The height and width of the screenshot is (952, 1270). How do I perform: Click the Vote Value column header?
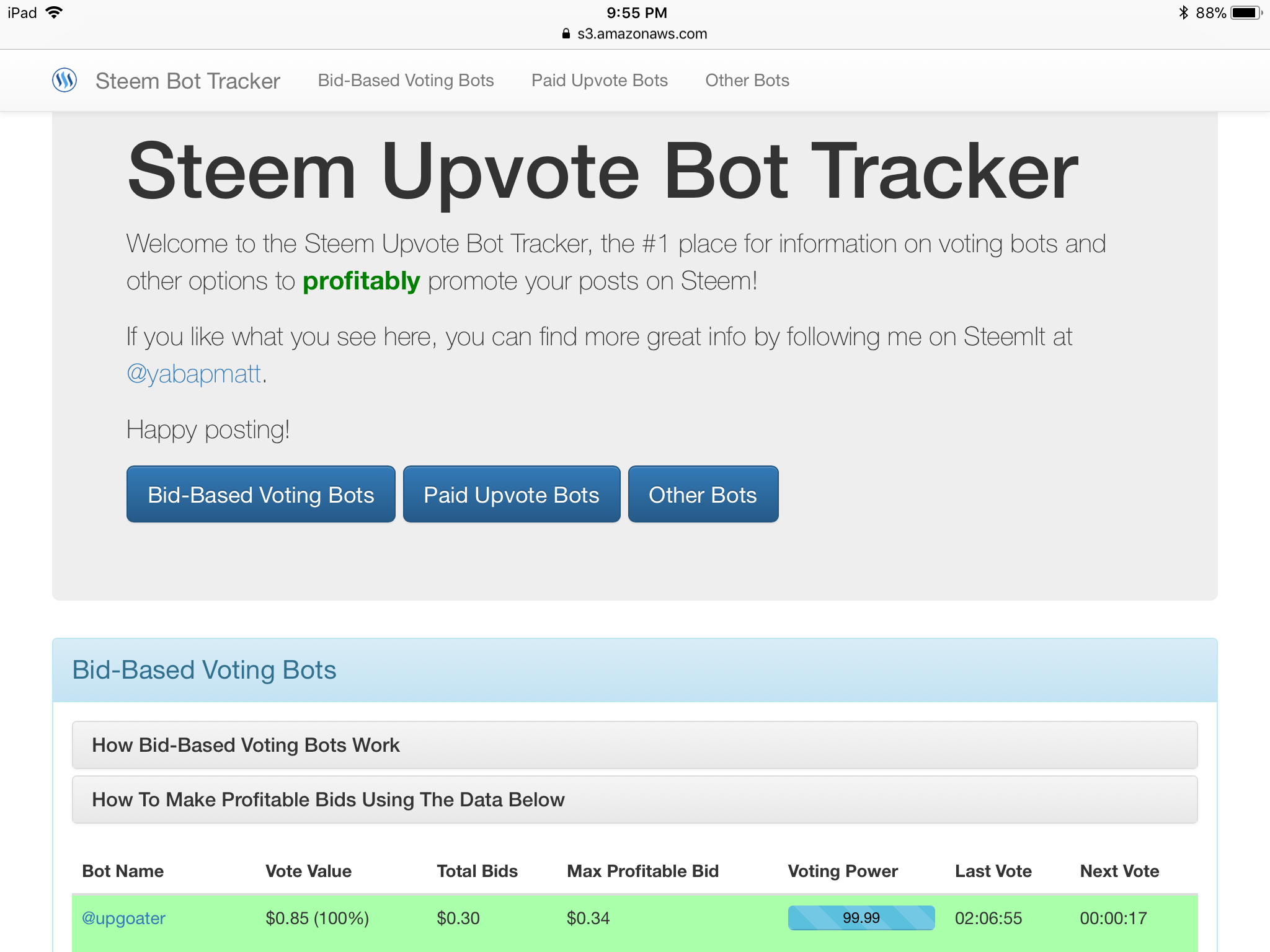(308, 871)
